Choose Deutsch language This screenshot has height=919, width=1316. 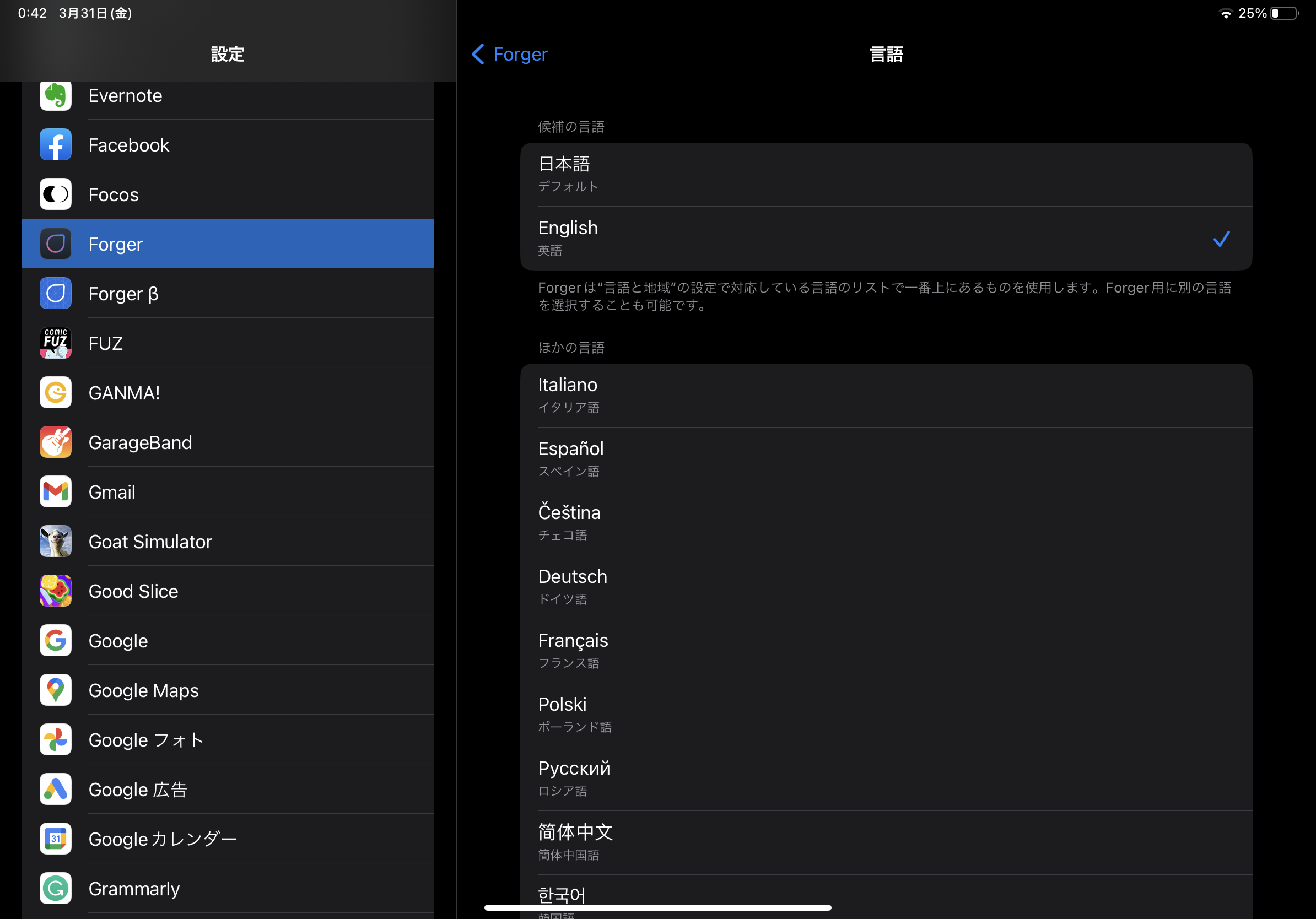point(886,587)
